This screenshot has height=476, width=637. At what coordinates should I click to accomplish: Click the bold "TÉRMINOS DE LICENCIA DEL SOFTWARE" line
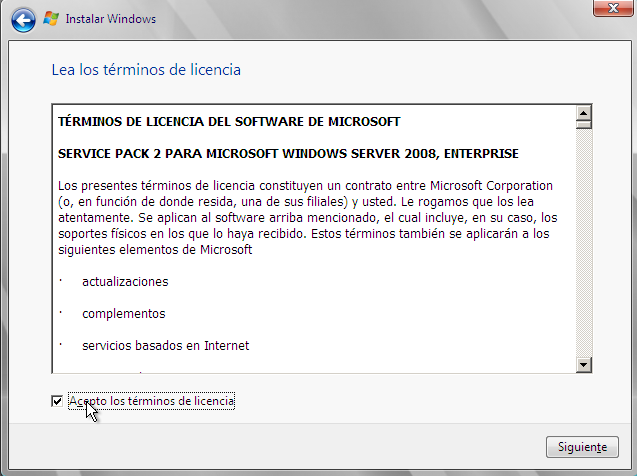(x=229, y=122)
